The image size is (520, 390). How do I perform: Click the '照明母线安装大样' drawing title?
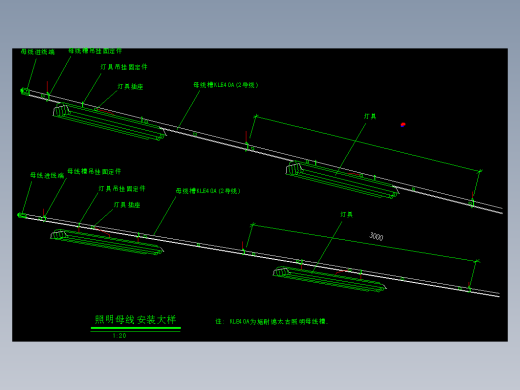coord(135,320)
